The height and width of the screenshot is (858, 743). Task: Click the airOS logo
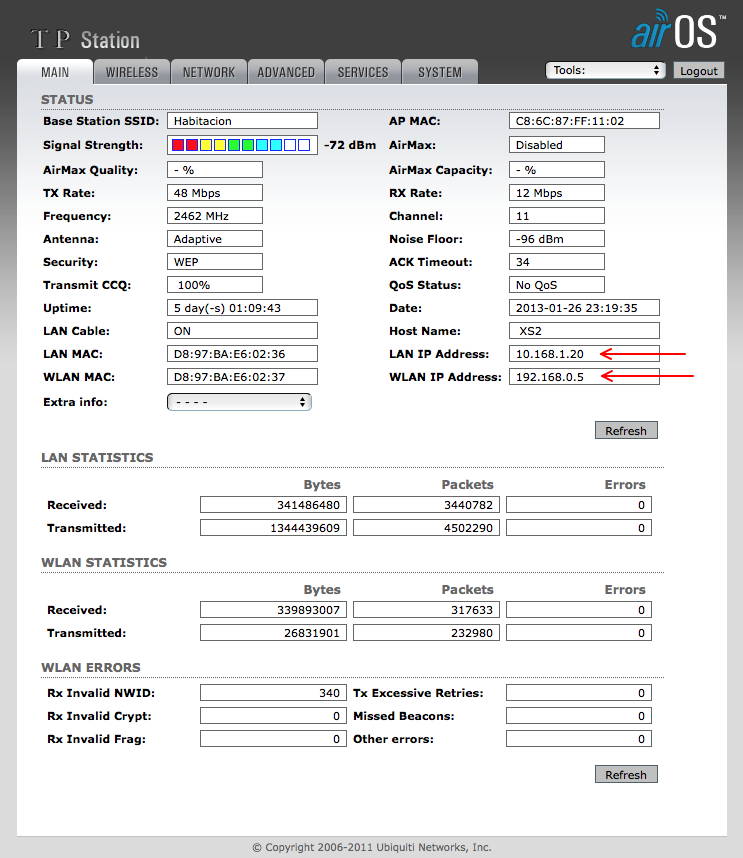coord(677,30)
